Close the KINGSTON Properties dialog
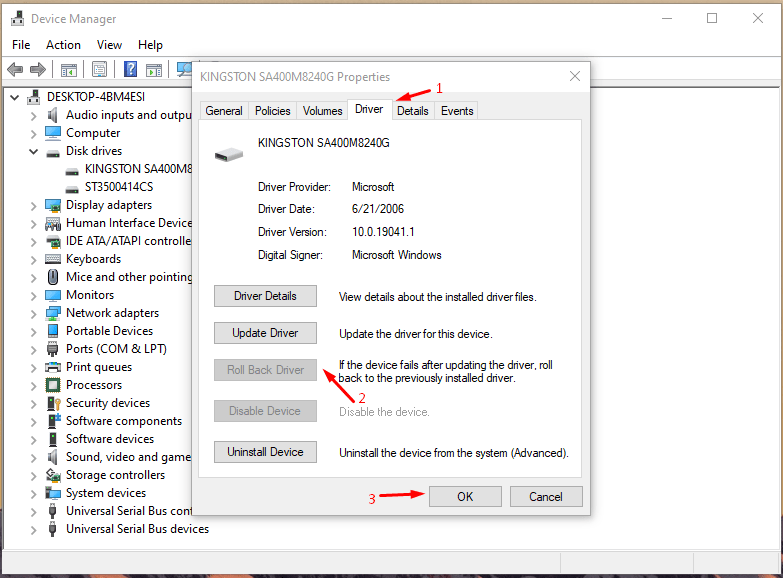 (x=575, y=76)
